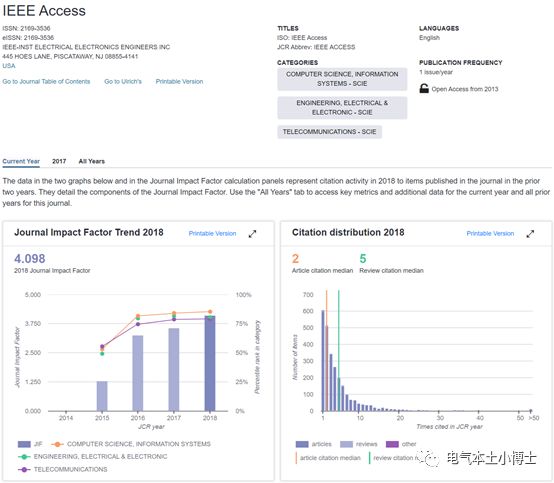This screenshot has width=554, height=483.
Task: Click the open access padlock icon
Action: pos(424,88)
